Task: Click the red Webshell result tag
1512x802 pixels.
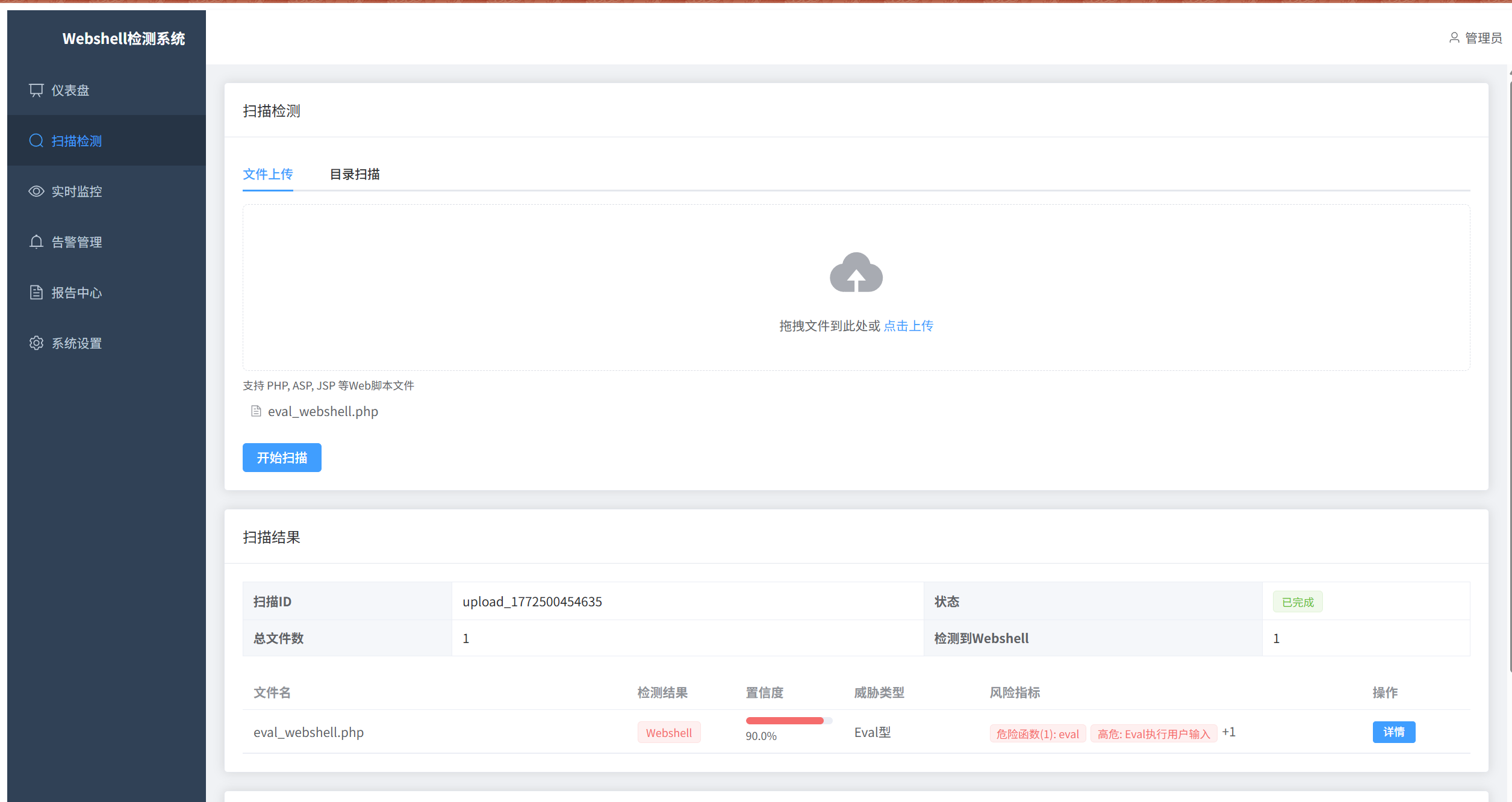Action: 668,733
